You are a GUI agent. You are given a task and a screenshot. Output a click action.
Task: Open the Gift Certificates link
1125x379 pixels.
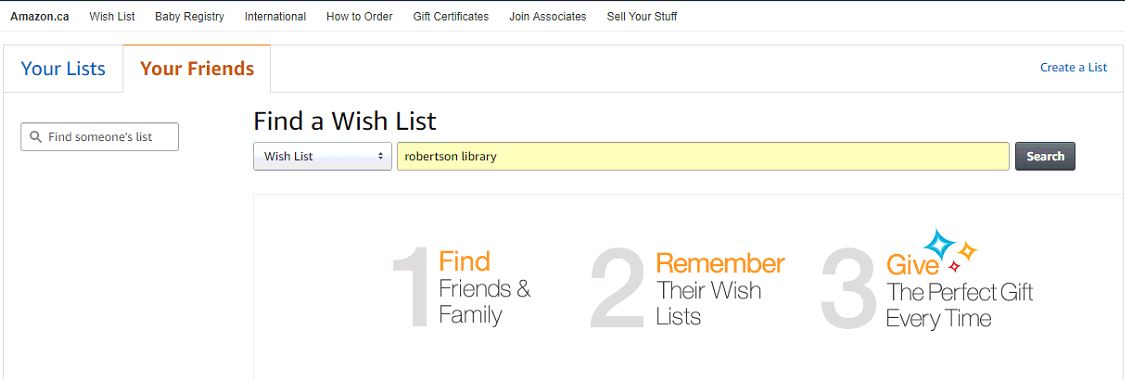click(451, 17)
